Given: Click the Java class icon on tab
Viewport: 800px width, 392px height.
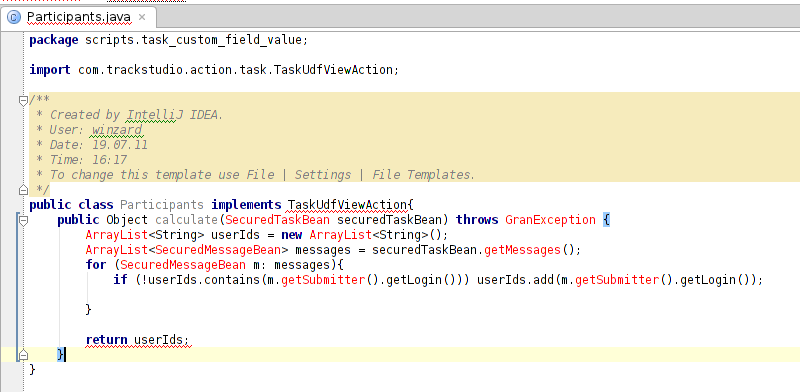Looking at the screenshot, I should 14,17.
